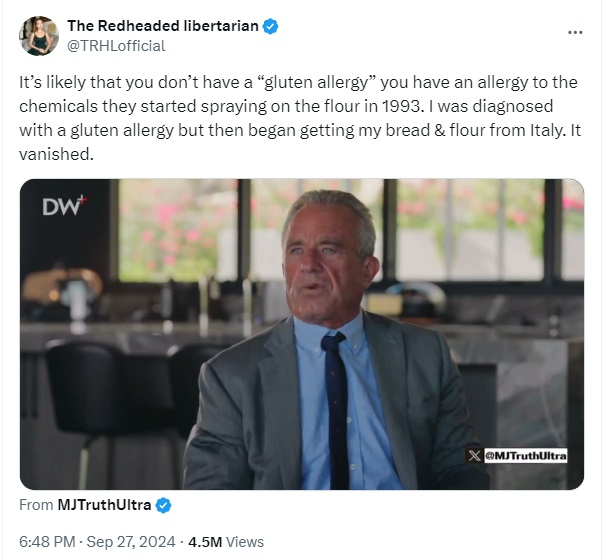Click the man's face in the video
This screenshot has width=610, height=560.
tap(327, 257)
